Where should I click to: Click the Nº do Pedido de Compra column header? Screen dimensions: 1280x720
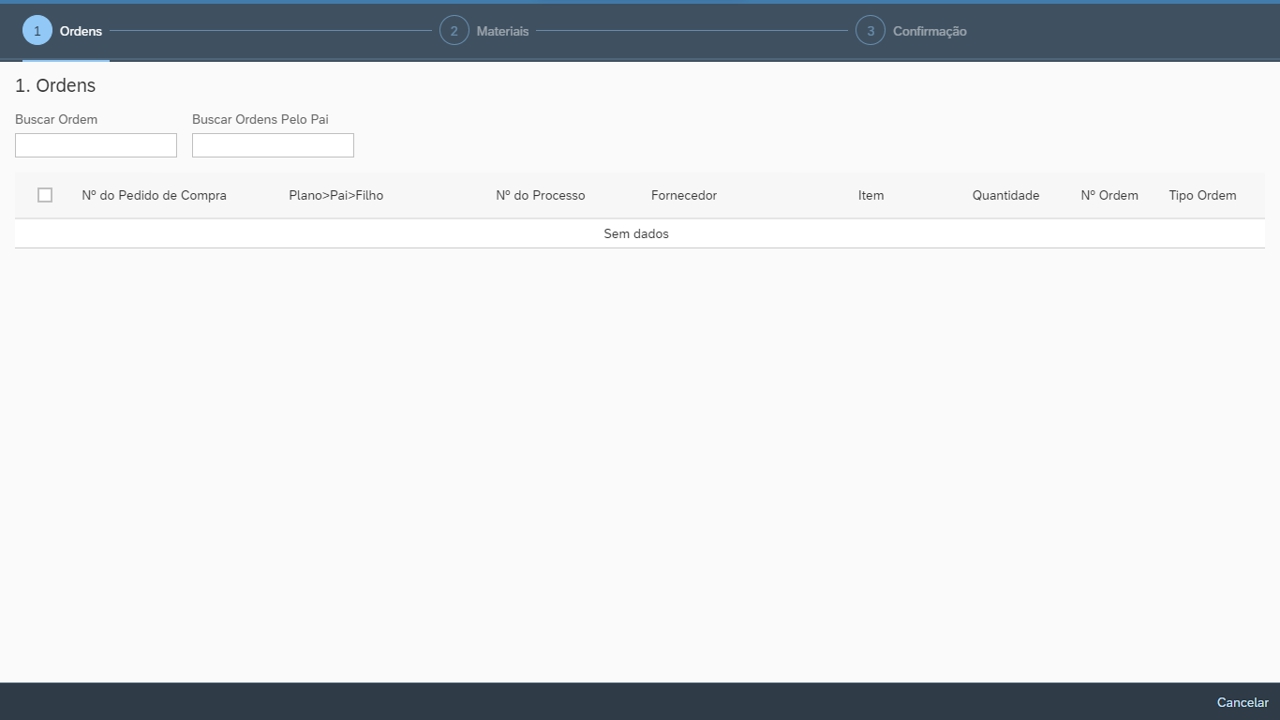coord(154,195)
